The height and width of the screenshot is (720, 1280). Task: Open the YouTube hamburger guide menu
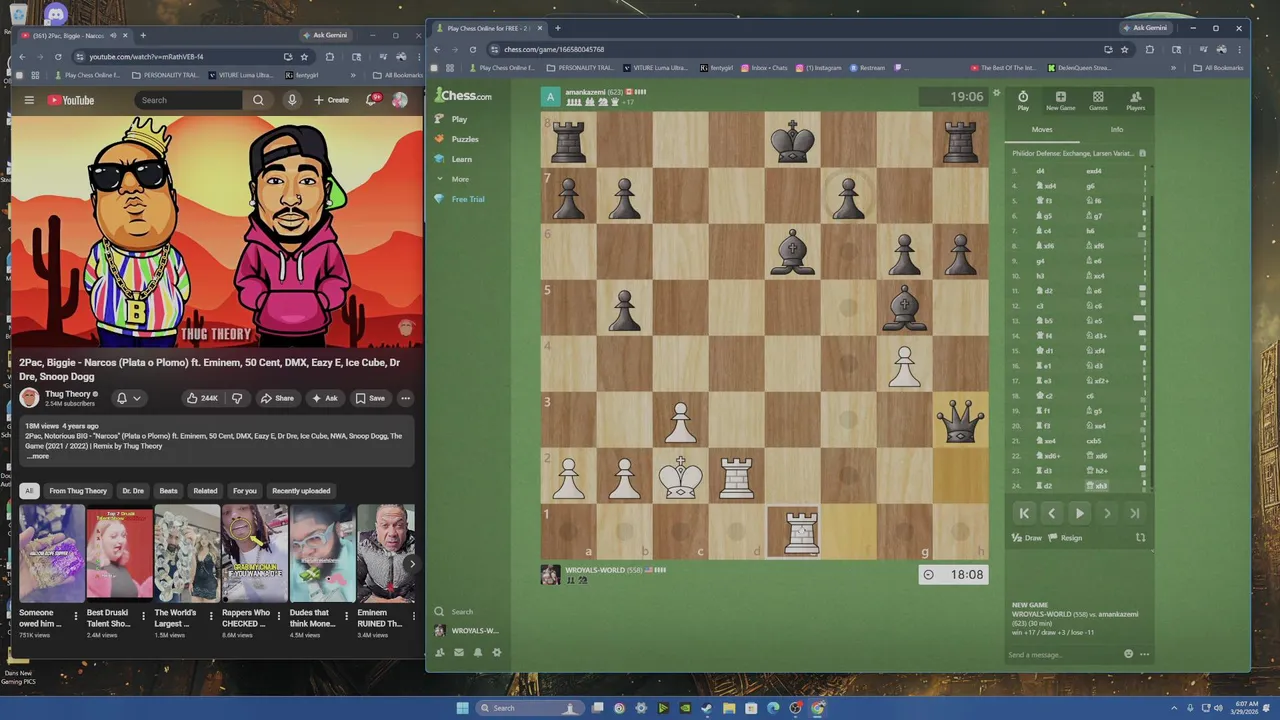click(29, 100)
